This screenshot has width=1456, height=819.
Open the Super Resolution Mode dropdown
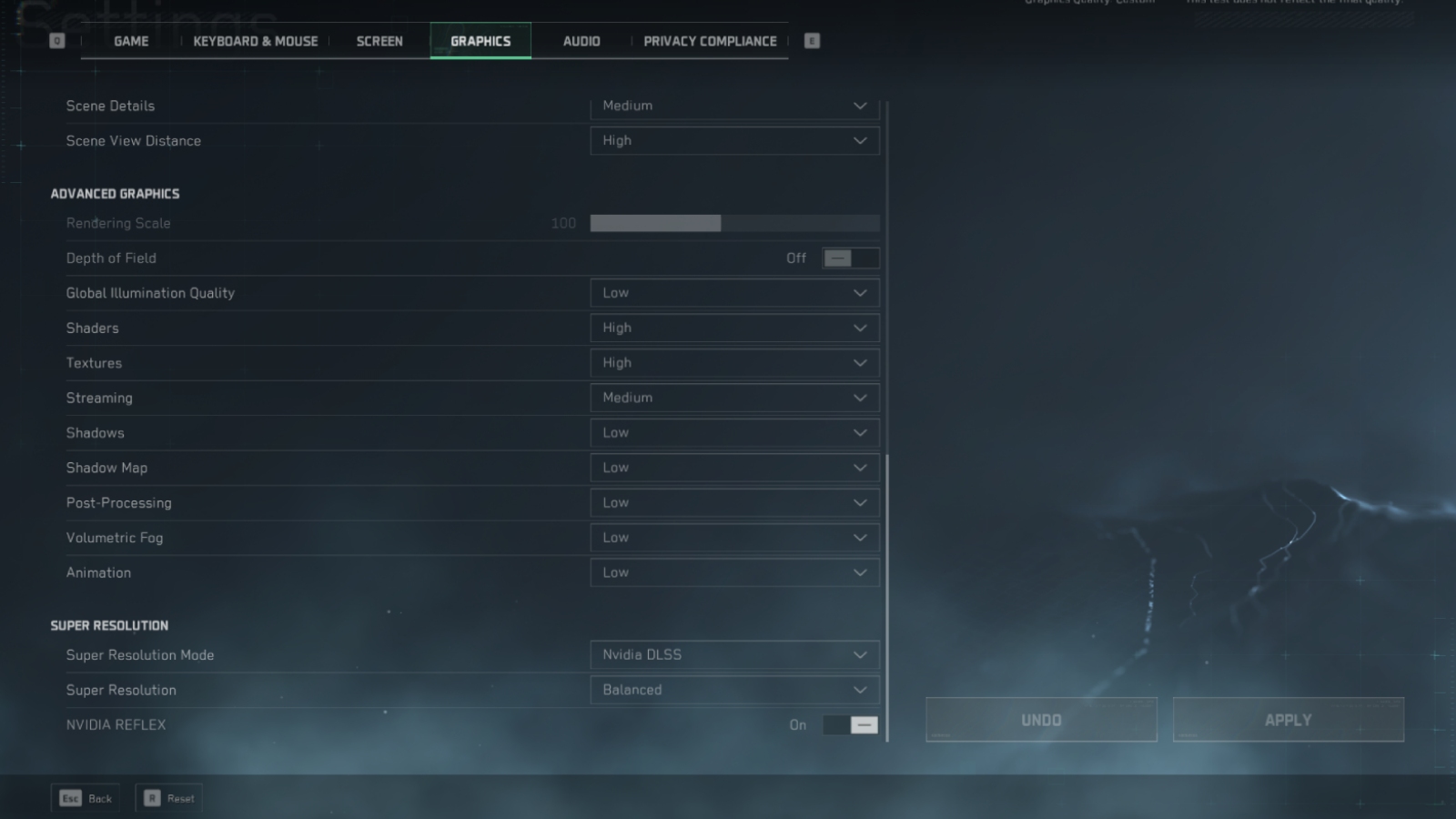(x=734, y=654)
